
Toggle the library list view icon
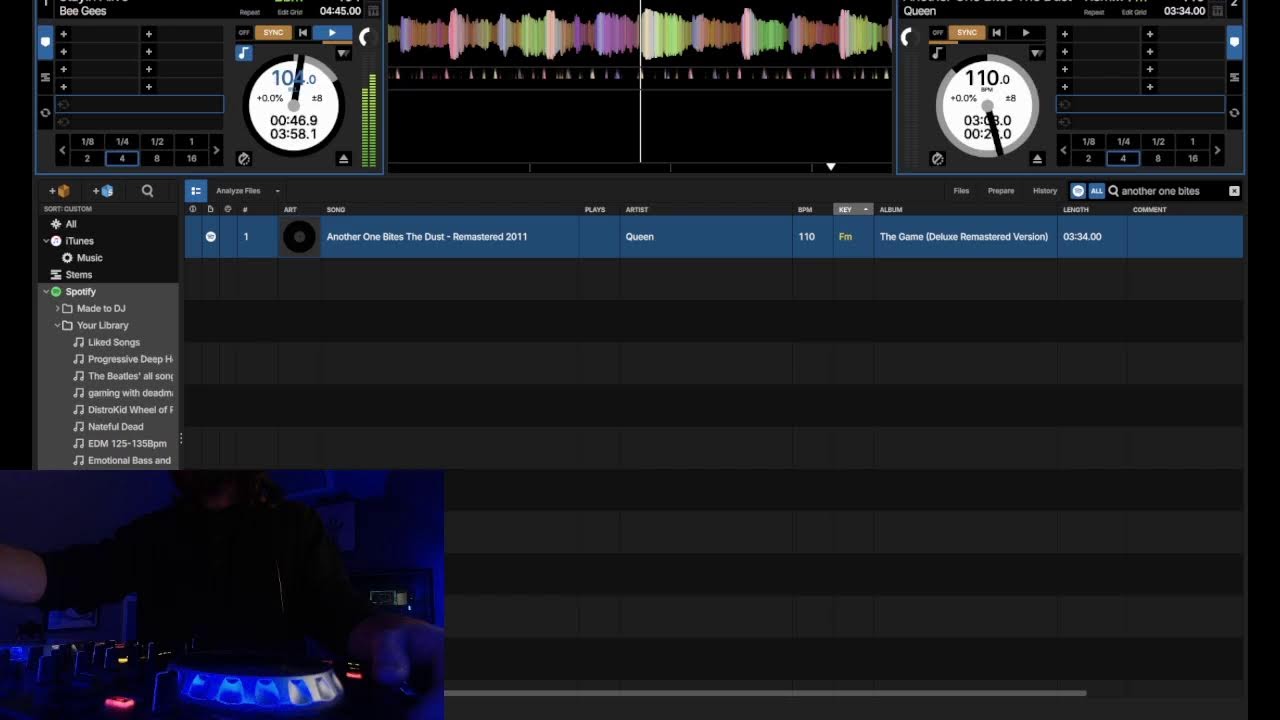coord(196,190)
